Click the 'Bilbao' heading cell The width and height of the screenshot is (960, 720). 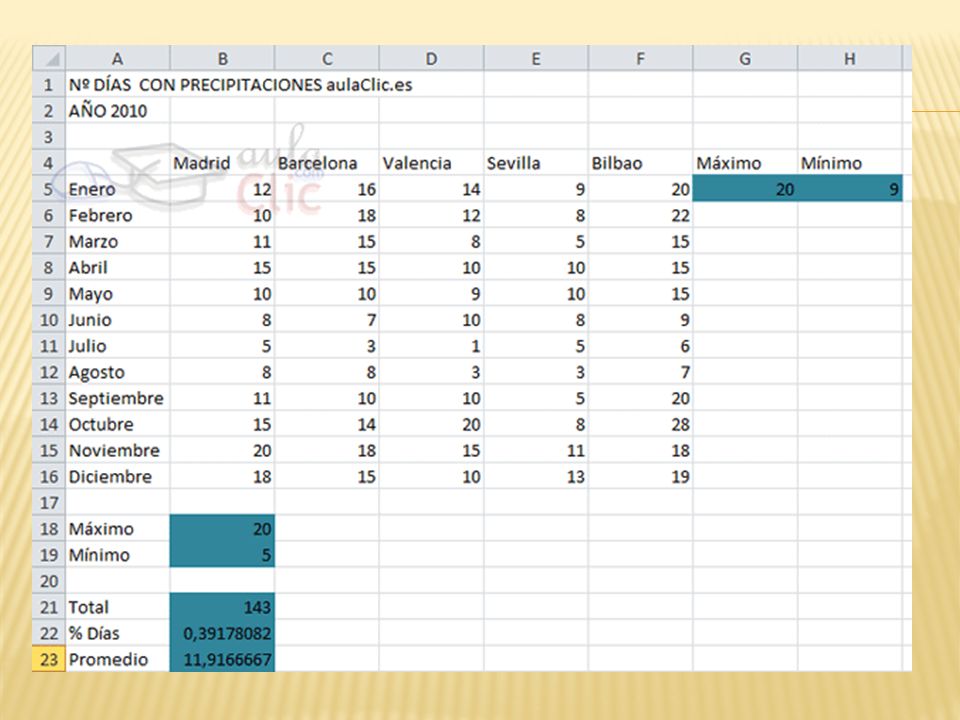[640, 163]
